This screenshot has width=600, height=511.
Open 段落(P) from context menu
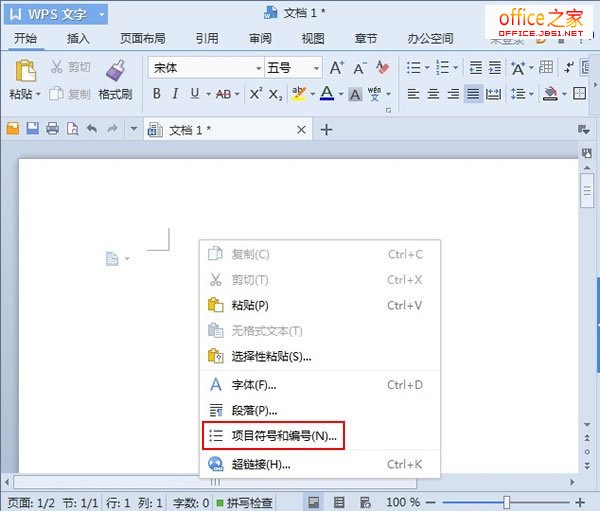point(320,410)
